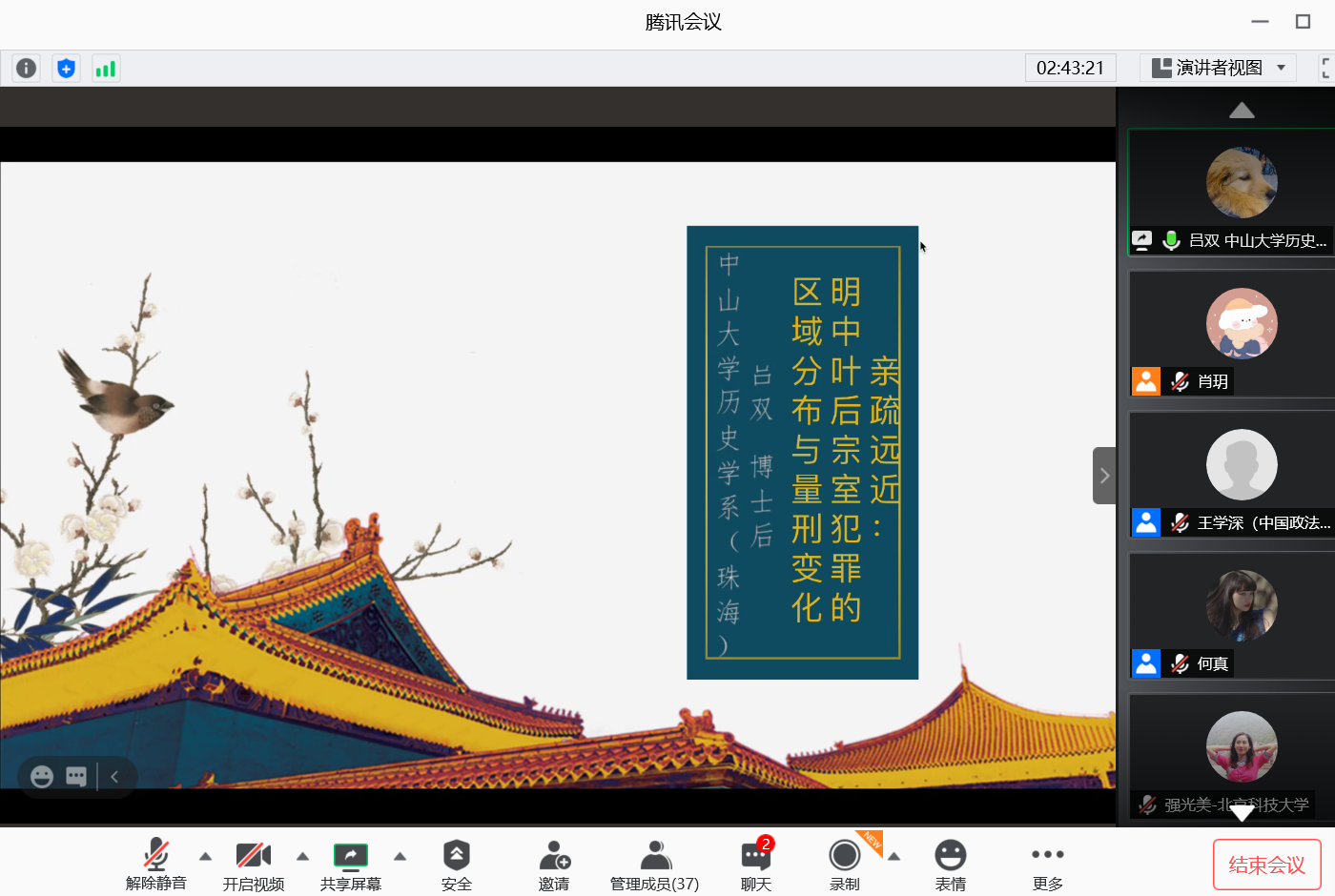Turn on camera with 开启视频
This screenshot has height=896, width=1335.
253,864
